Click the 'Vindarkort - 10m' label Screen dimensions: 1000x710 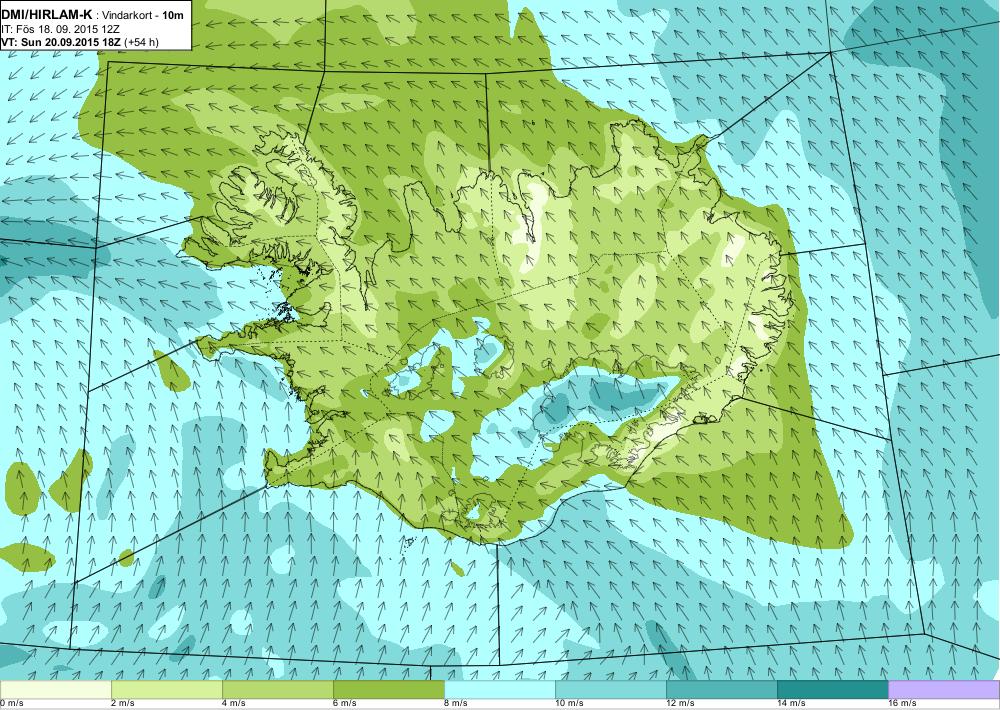coord(143,15)
